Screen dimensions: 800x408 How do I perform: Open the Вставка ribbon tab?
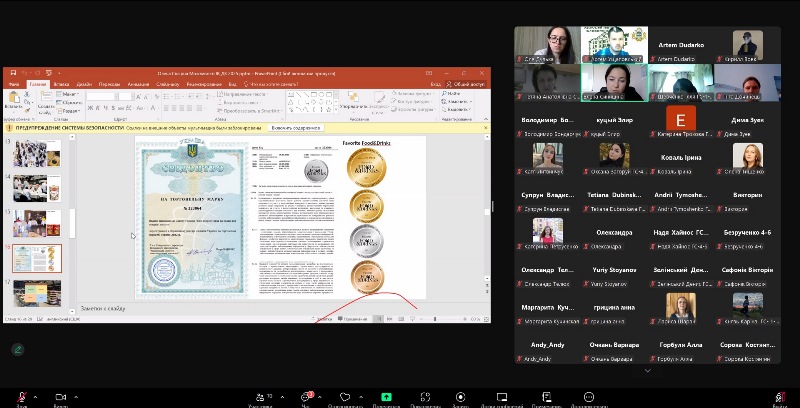(62, 85)
